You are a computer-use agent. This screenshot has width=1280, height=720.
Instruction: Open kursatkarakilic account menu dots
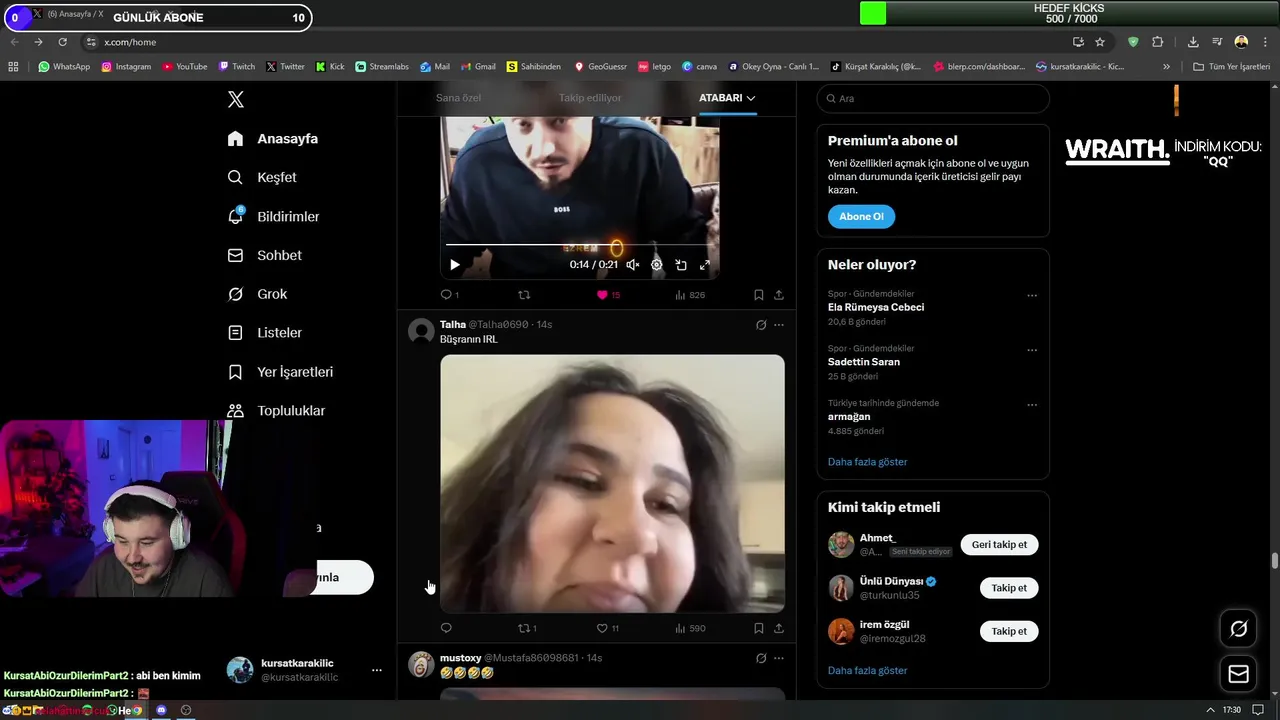coord(376,670)
